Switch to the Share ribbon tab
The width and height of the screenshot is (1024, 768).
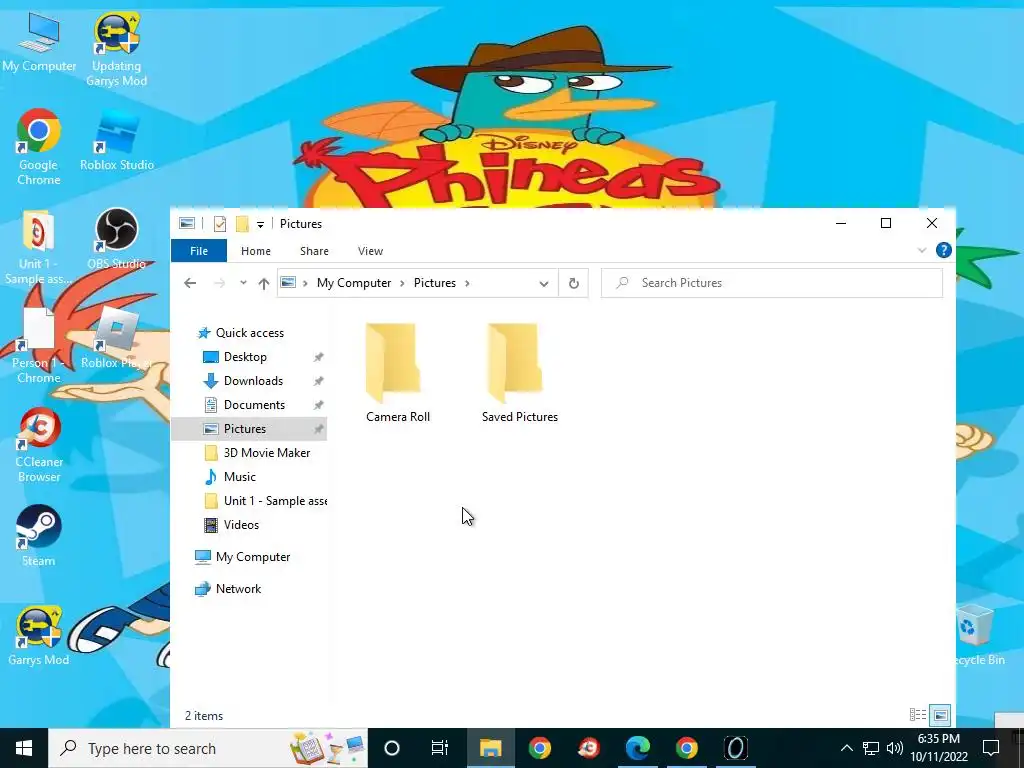click(x=314, y=251)
